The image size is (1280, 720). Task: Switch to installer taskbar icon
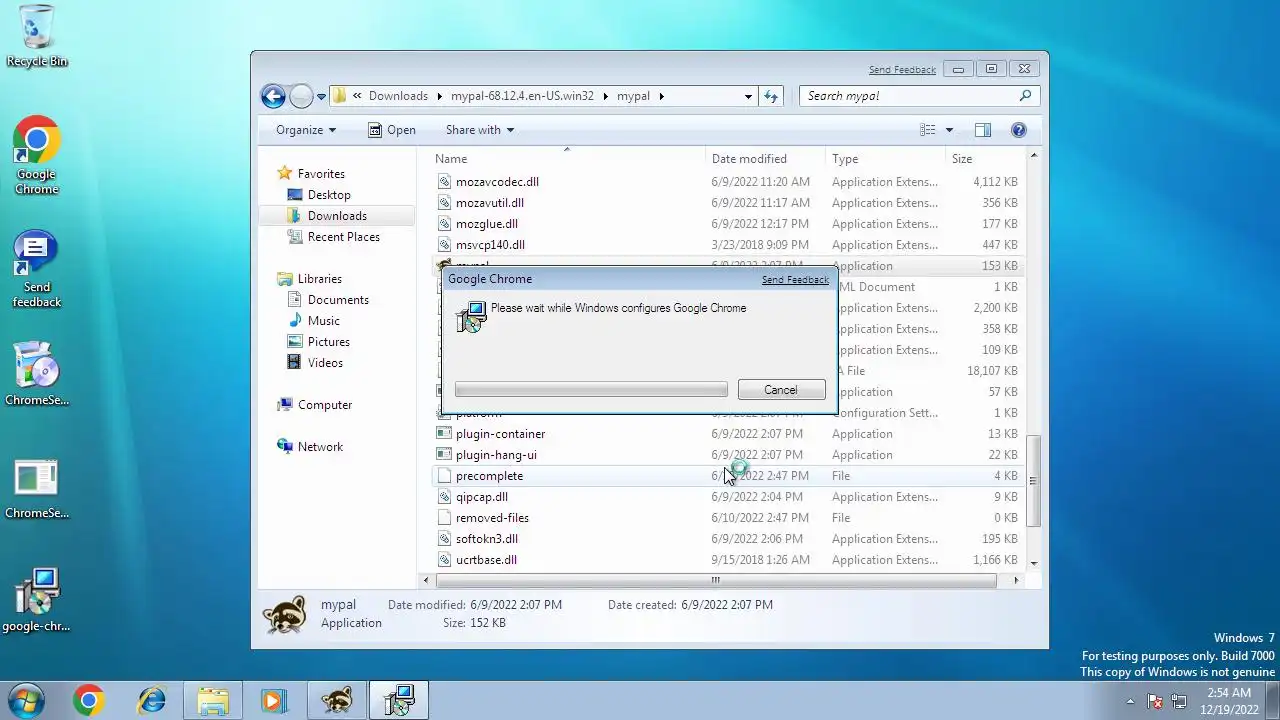coord(399,700)
